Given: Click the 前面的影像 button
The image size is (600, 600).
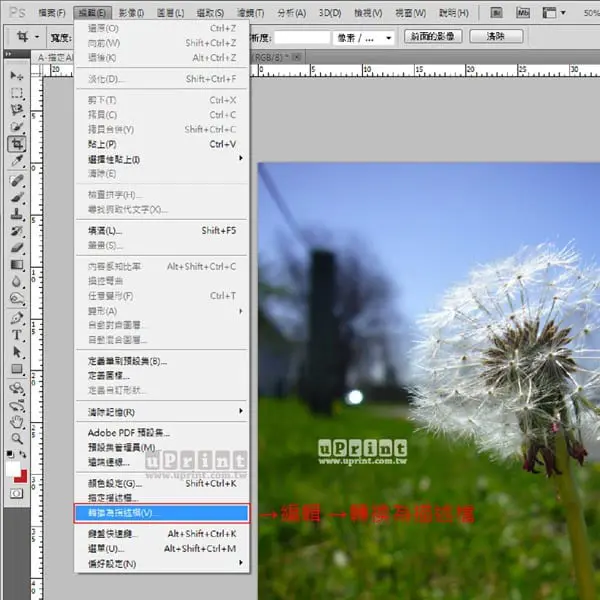Looking at the screenshot, I should (x=433, y=37).
